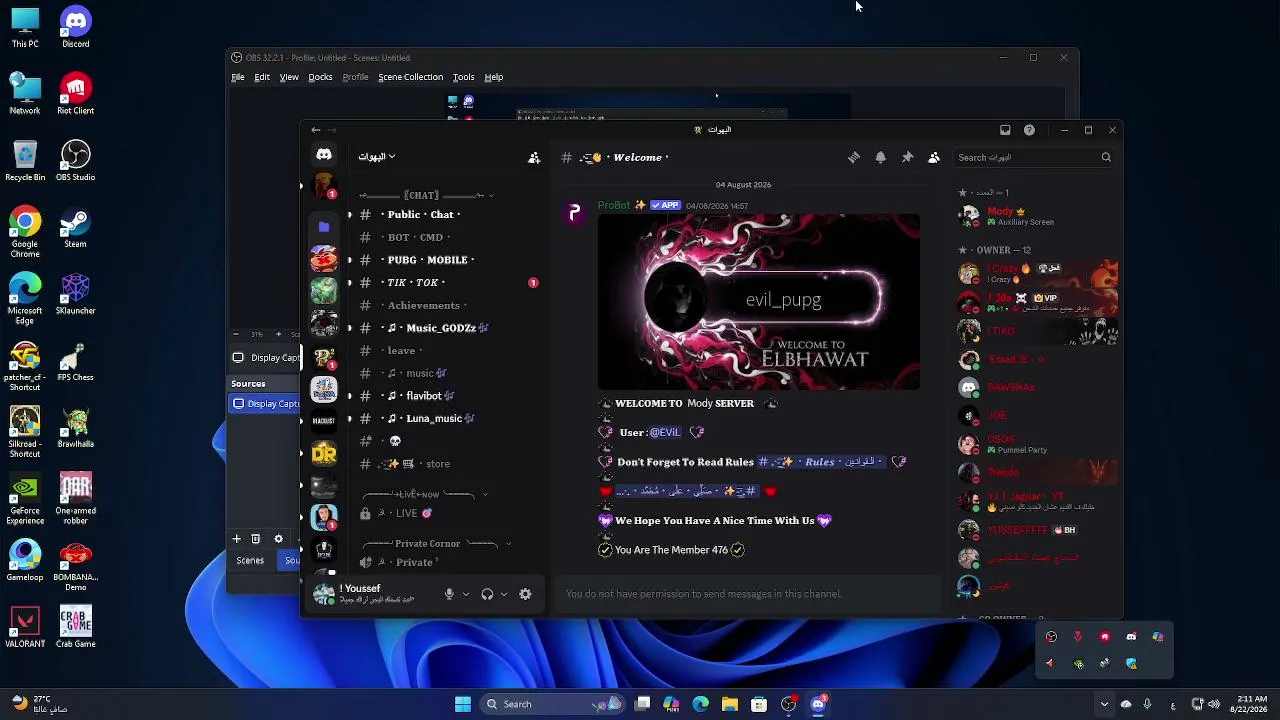
Task: Open the Blacklist server icon in sidebar
Action: click(x=323, y=421)
